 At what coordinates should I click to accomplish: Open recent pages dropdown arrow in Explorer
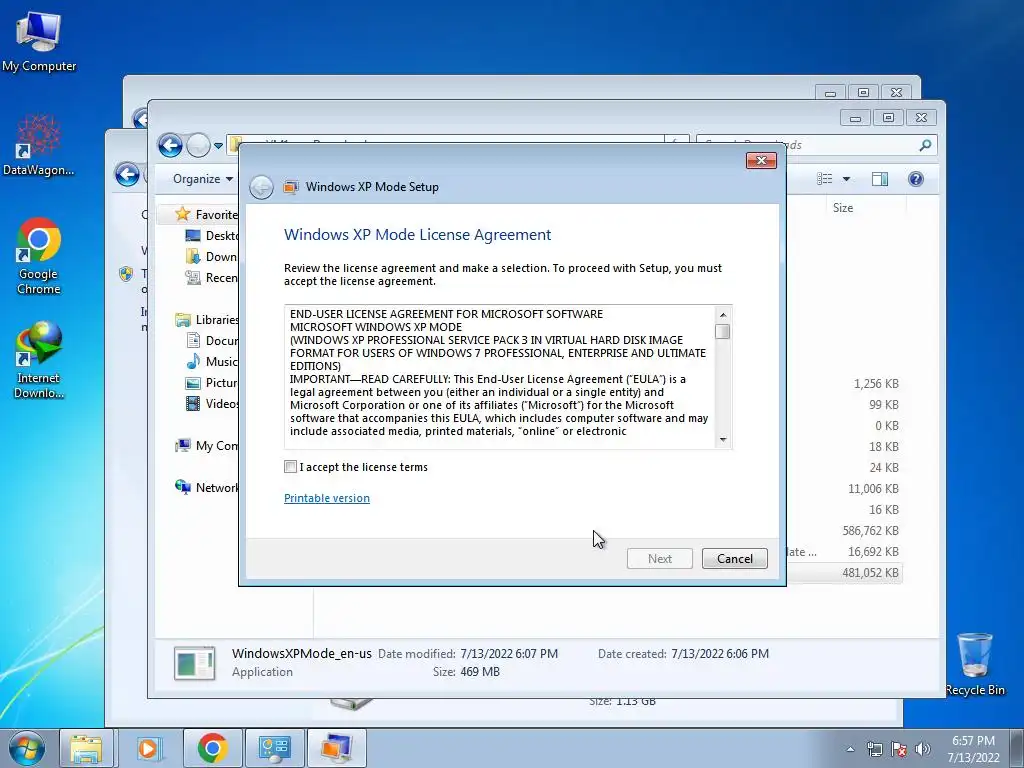[218, 146]
